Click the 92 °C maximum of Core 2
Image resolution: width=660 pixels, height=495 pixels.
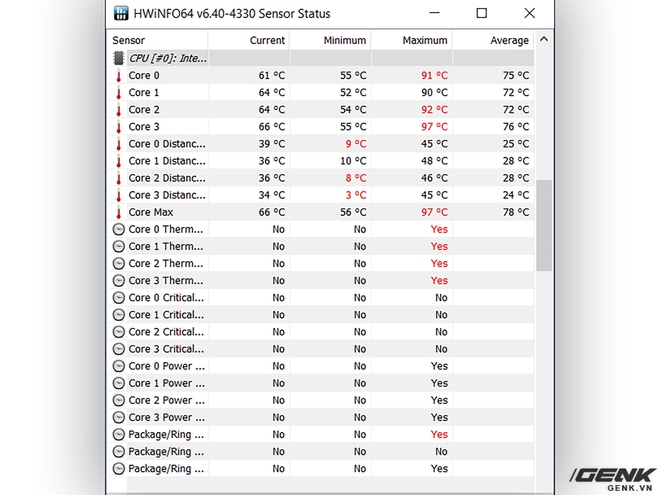[434, 110]
